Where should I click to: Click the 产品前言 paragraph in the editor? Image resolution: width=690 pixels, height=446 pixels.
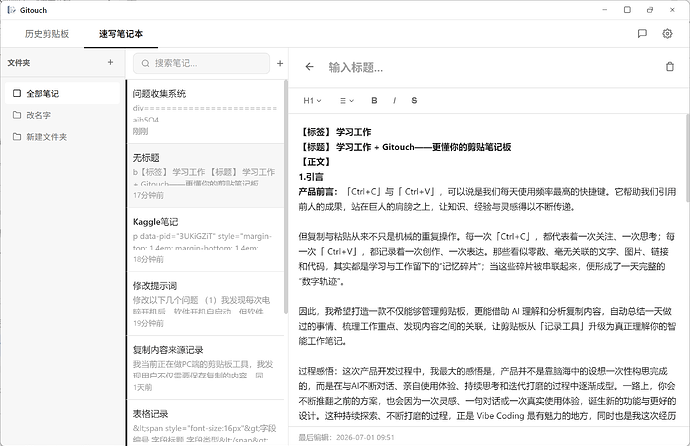[487, 199]
